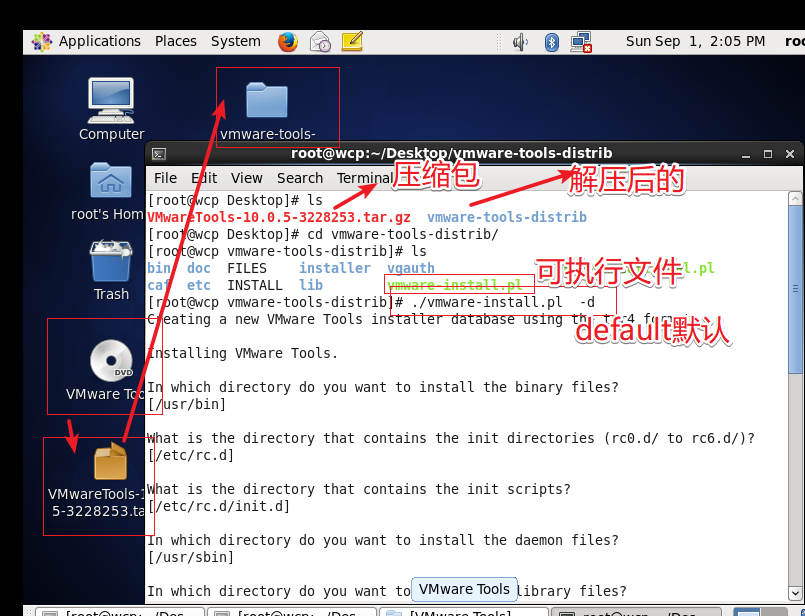This screenshot has height=616, width=805.
Task: Launch Firefox from the top panel
Action: (x=288, y=42)
